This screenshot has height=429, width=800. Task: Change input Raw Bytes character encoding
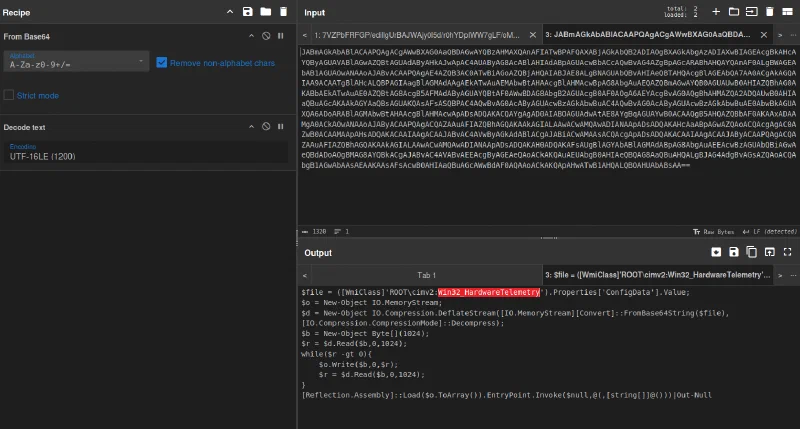[x=713, y=232]
